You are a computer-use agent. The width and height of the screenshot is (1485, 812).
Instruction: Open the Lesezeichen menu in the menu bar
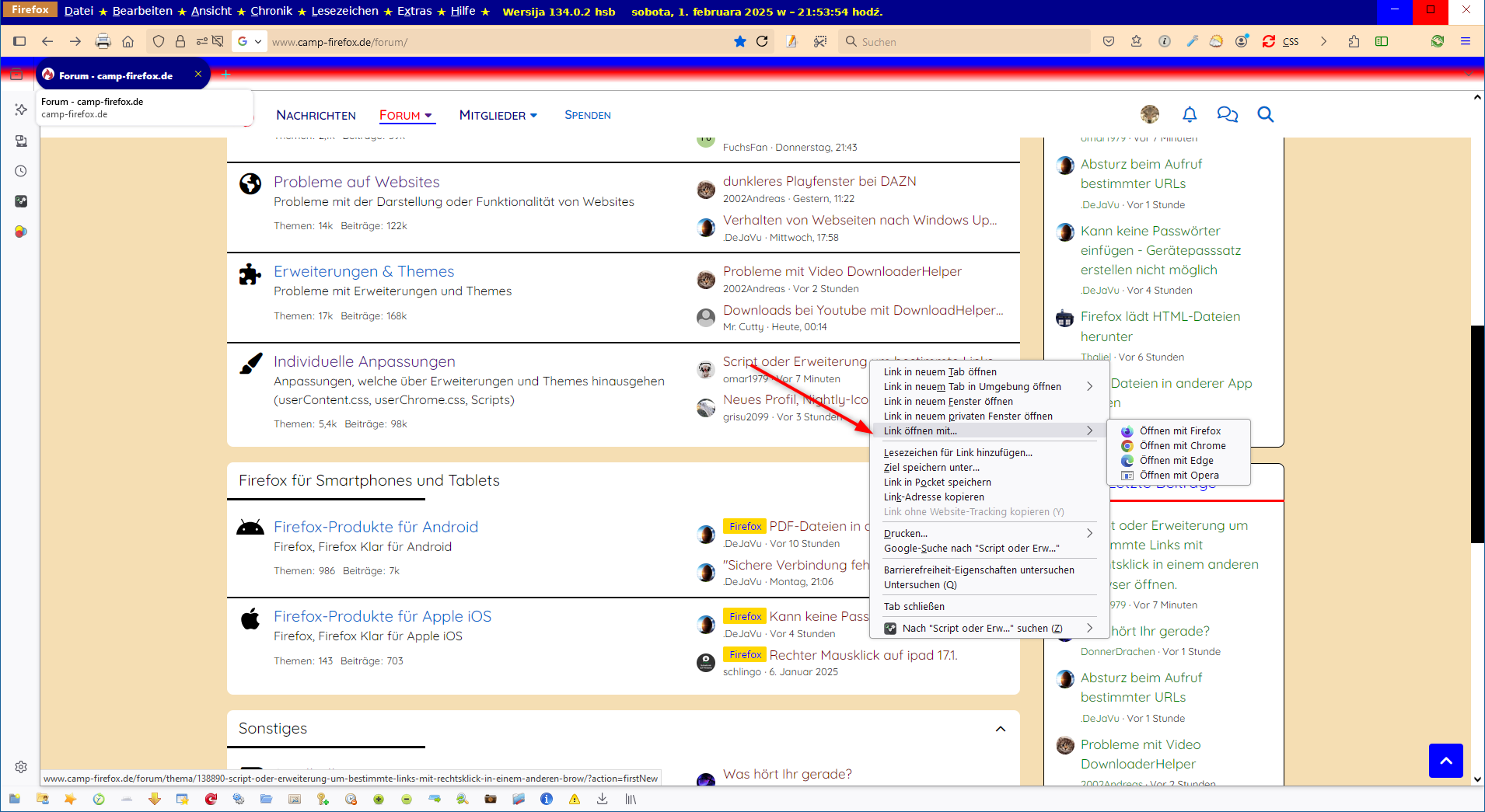[344, 11]
